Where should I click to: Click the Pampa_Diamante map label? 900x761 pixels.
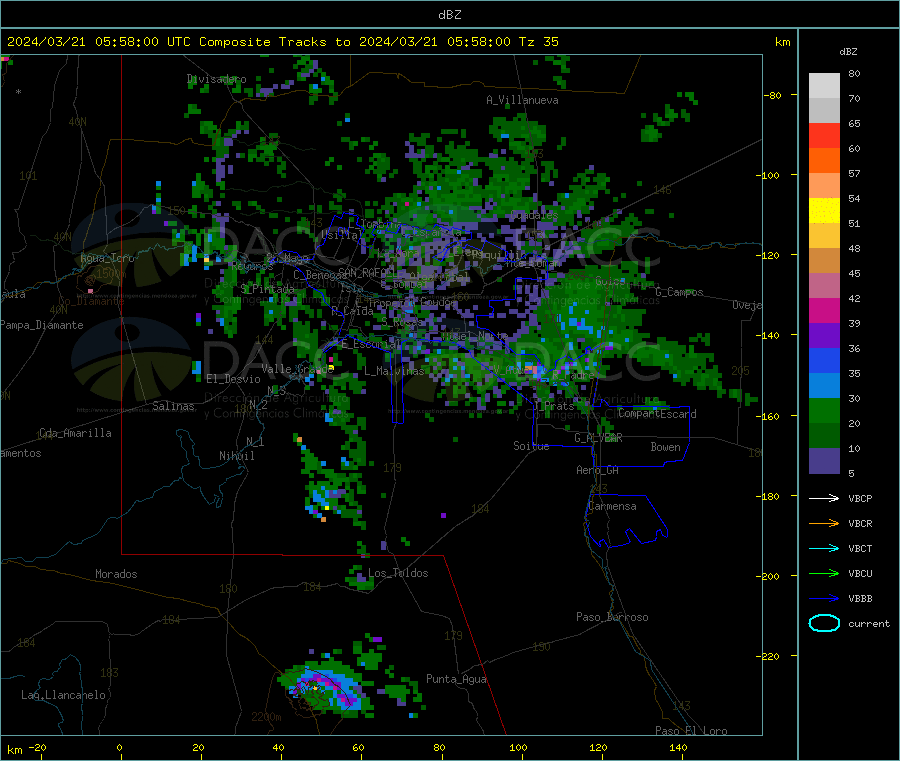42,325
